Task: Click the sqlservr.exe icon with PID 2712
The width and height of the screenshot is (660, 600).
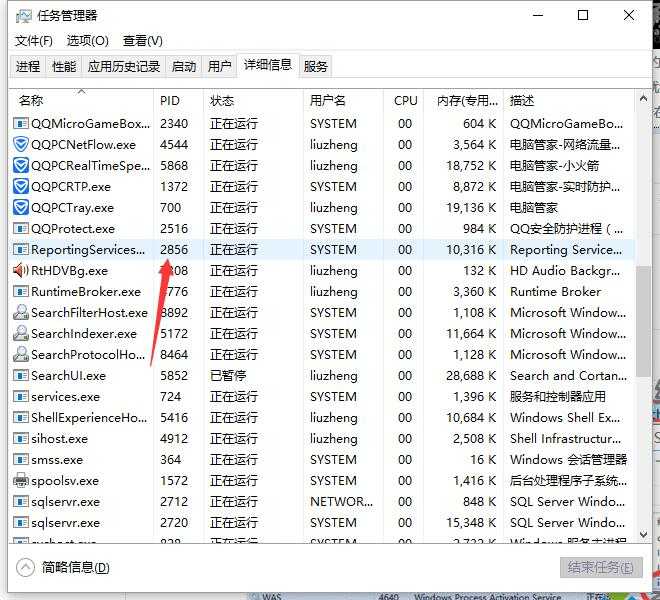Action: point(21,501)
